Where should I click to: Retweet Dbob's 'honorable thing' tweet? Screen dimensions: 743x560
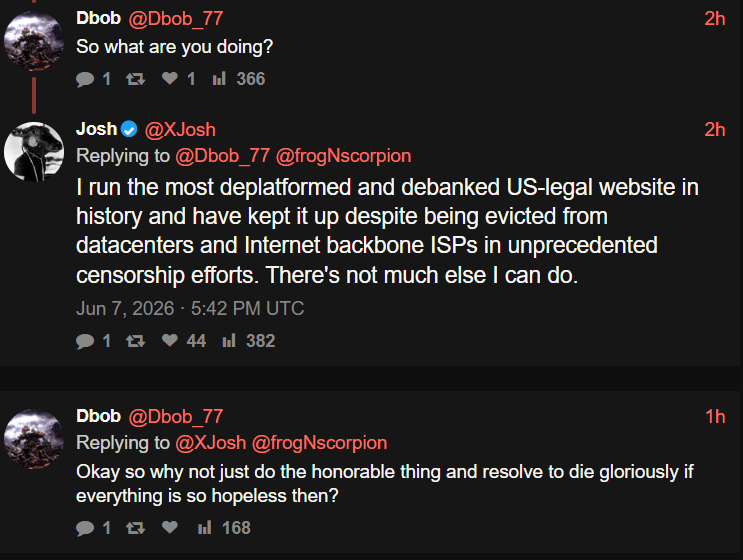point(136,528)
